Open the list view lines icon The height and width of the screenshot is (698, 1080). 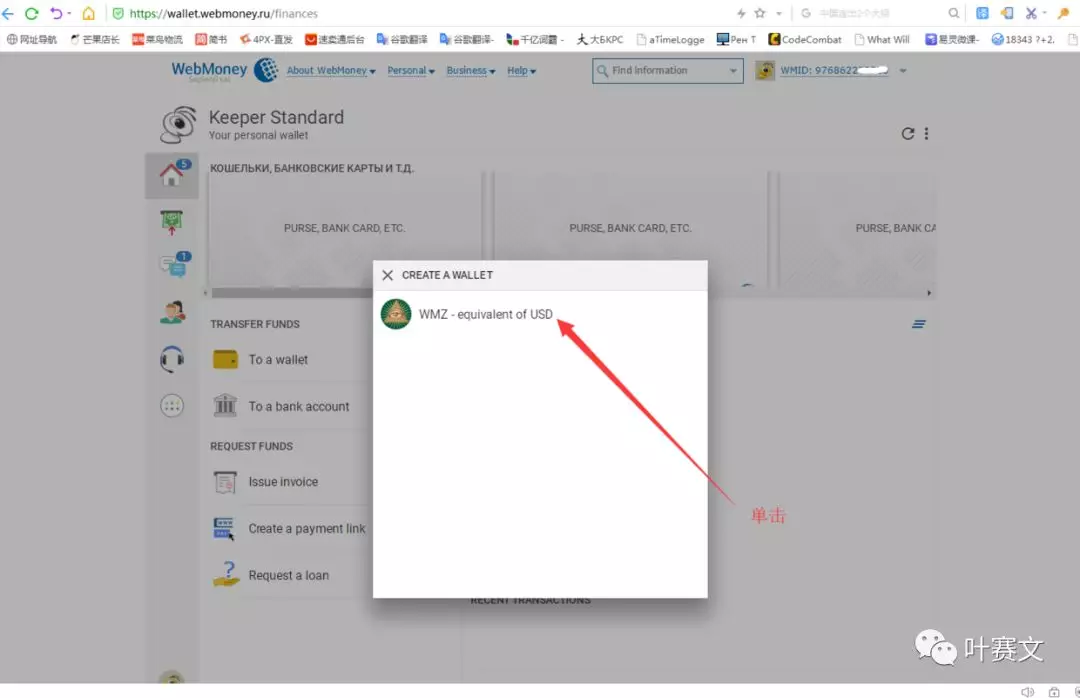pyautogui.click(x=919, y=324)
